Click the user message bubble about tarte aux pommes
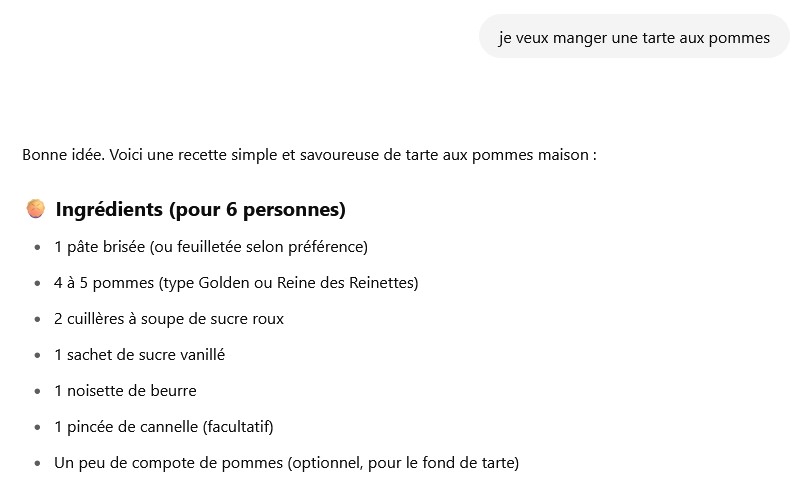 point(634,37)
